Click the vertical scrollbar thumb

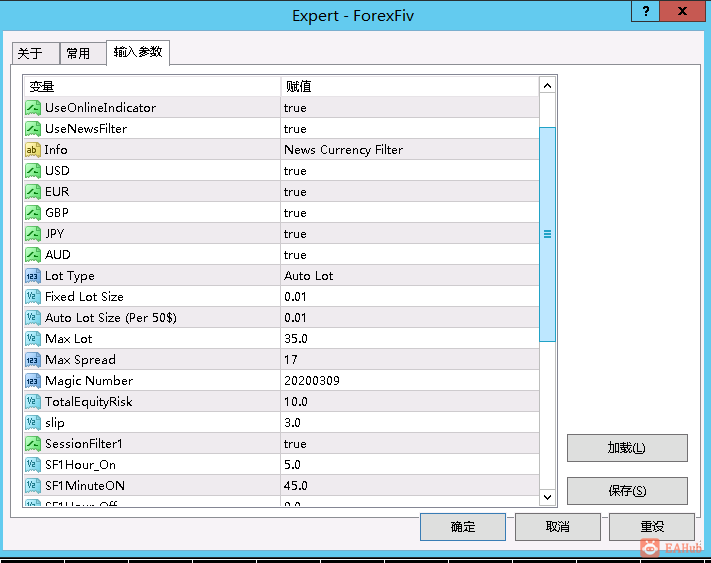coord(547,234)
